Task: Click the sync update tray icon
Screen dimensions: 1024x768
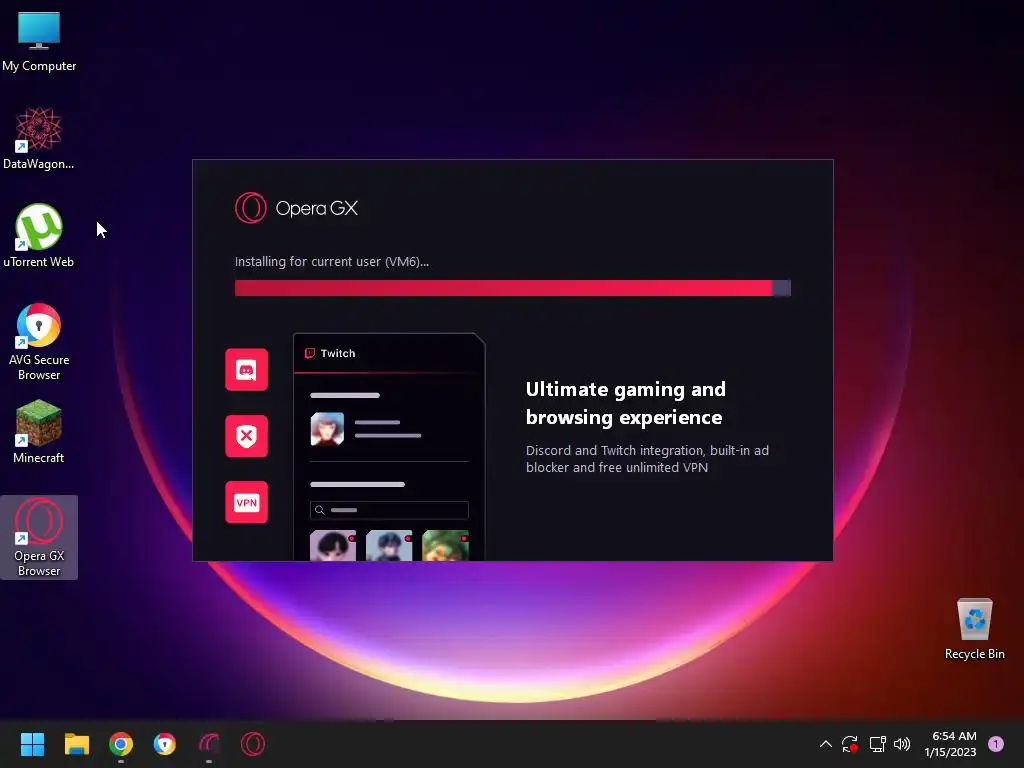Action: [x=850, y=744]
